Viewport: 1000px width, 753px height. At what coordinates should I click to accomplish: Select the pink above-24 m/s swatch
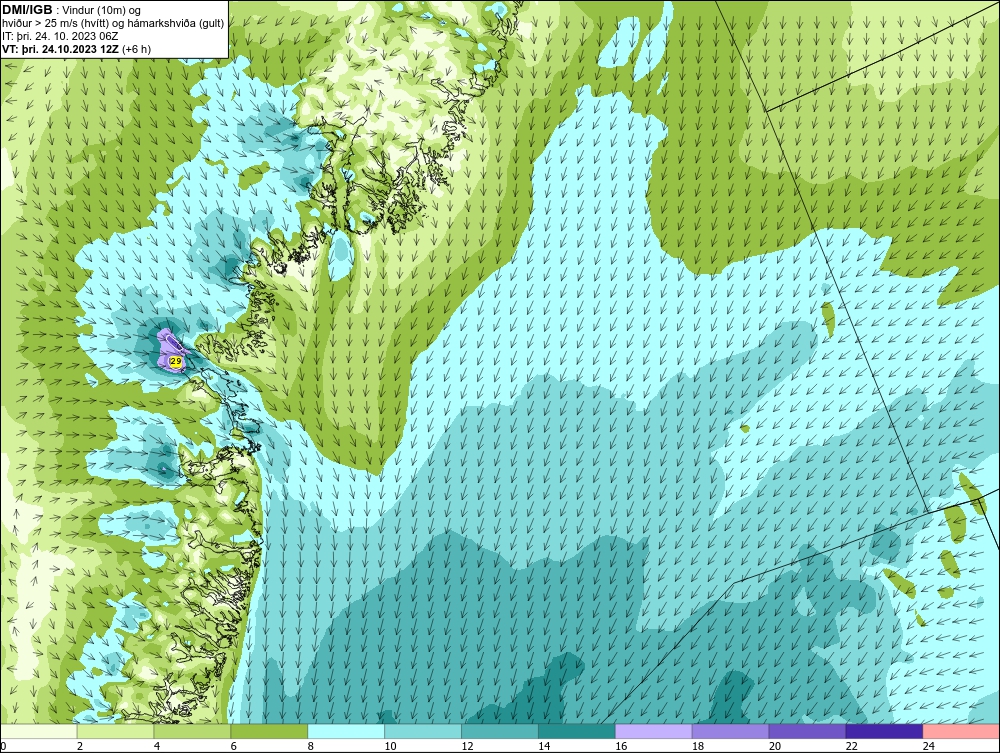coord(961,731)
